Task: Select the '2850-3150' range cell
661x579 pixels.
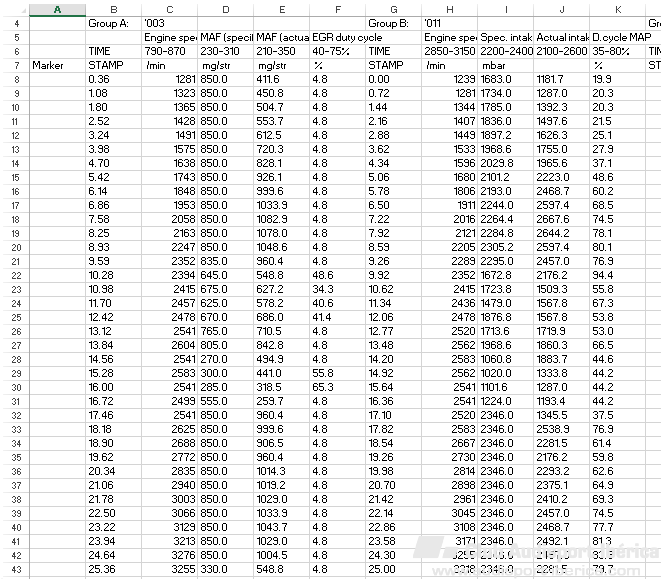Action: point(449,50)
